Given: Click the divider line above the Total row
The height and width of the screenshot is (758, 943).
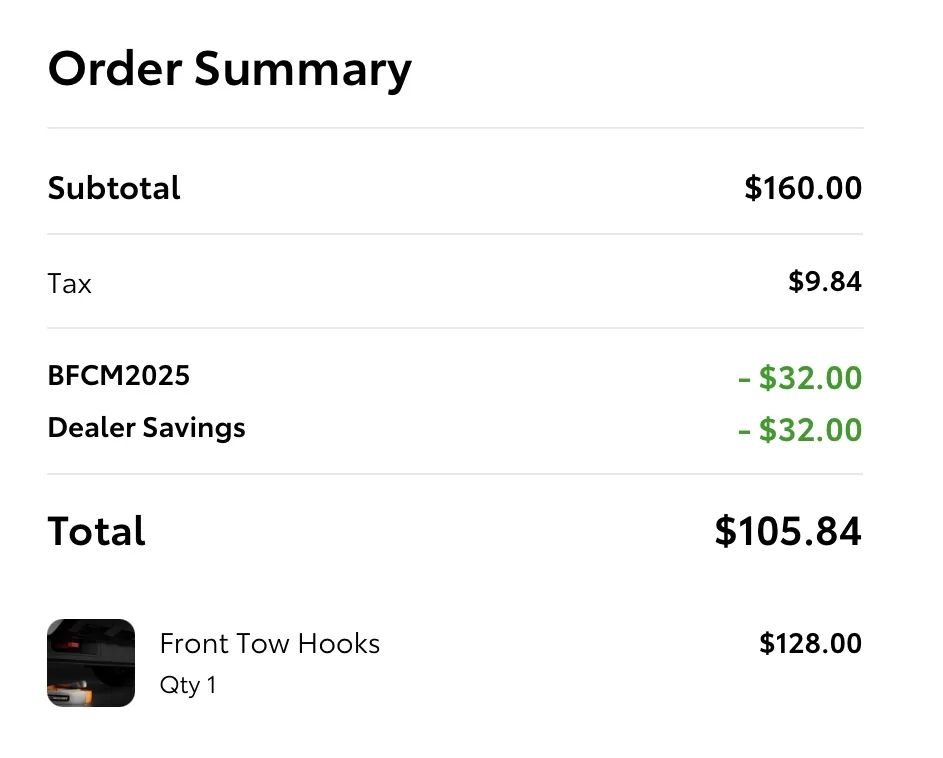Looking at the screenshot, I should (x=455, y=474).
